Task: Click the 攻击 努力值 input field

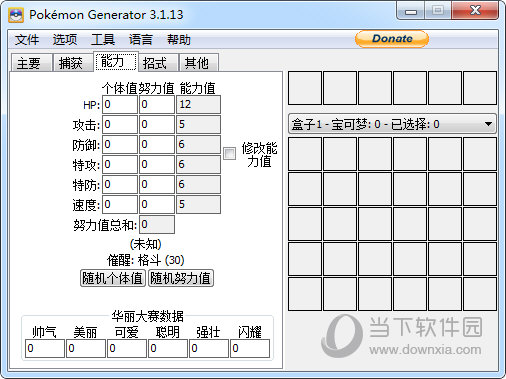Action: pyautogui.click(x=157, y=125)
